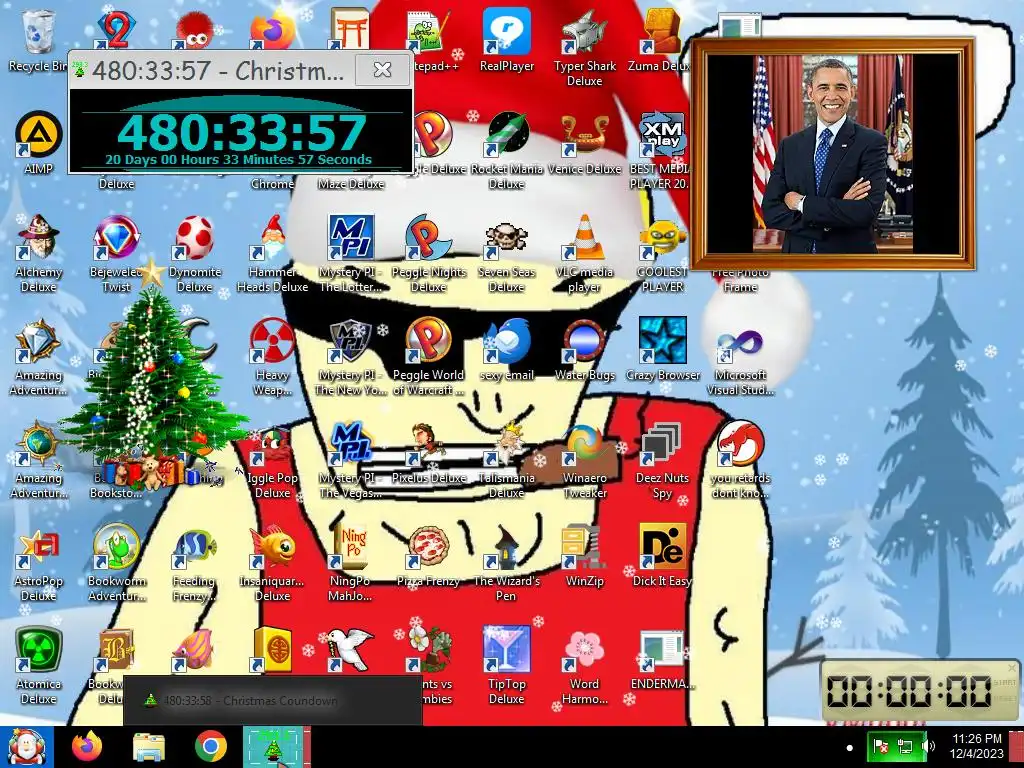Open the volume tray icon

coord(929,746)
